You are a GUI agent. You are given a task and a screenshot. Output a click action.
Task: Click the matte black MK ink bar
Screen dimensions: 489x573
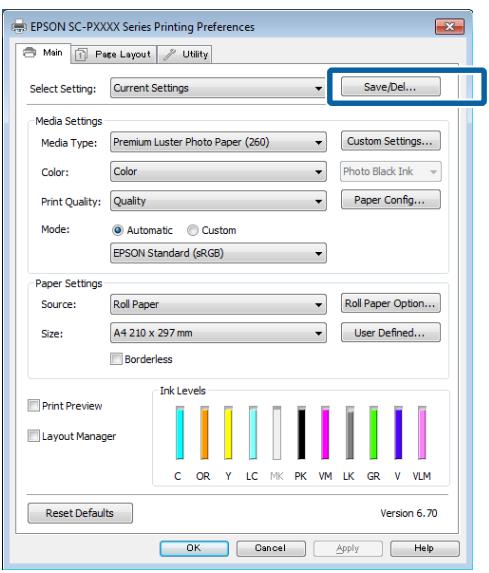coord(277,432)
